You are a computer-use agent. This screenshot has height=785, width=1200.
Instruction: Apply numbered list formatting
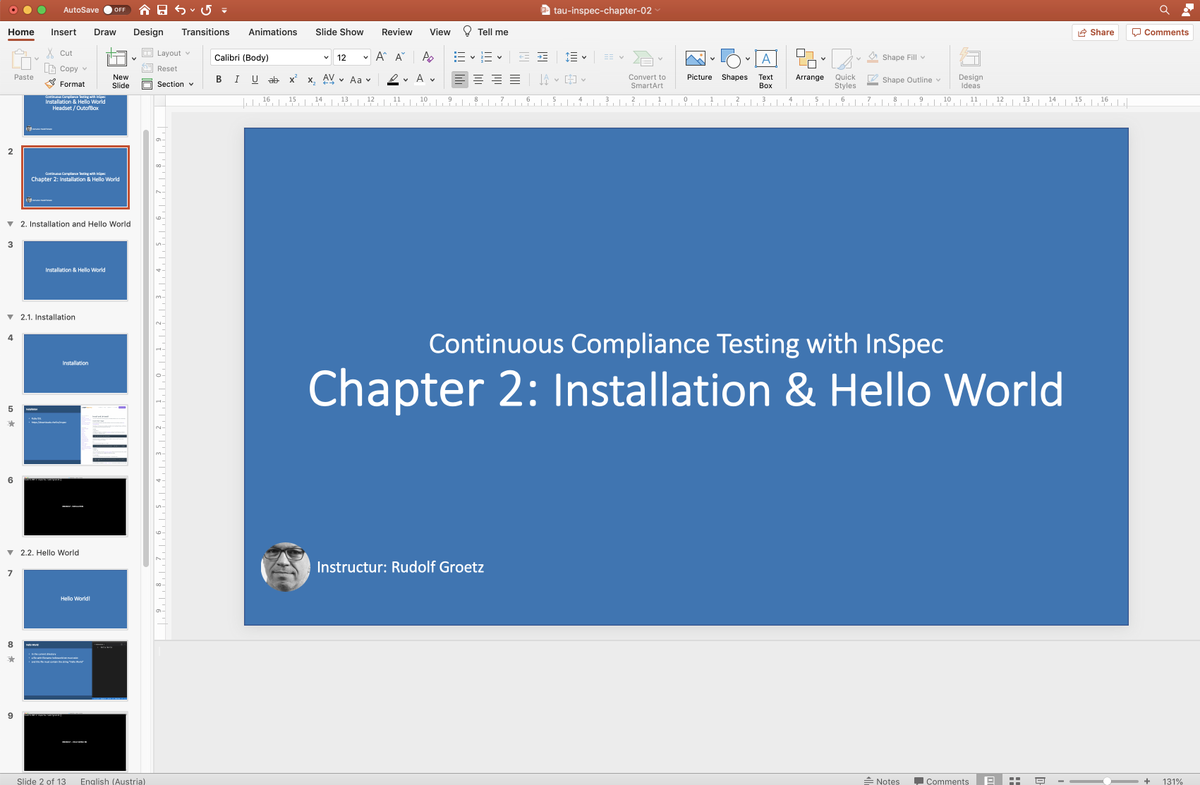(x=486, y=57)
